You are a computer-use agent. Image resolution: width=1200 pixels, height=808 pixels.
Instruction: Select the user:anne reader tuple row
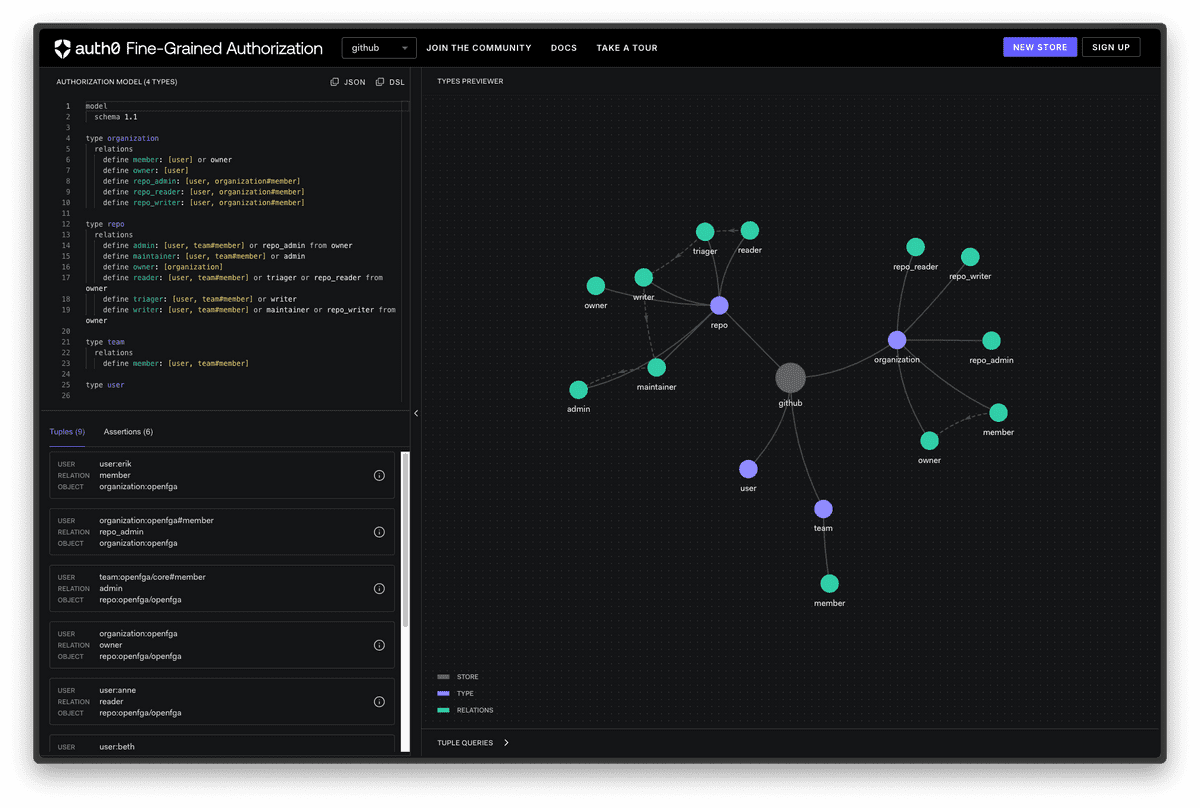click(x=222, y=702)
